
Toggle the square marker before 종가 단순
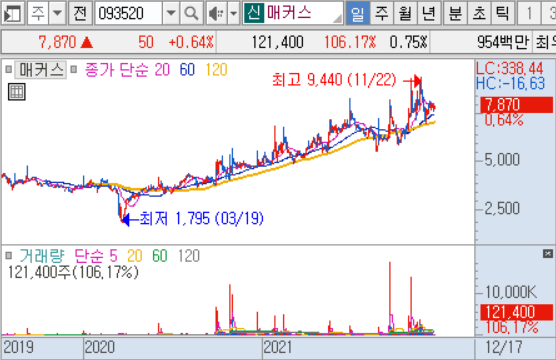click(x=73, y=70)
